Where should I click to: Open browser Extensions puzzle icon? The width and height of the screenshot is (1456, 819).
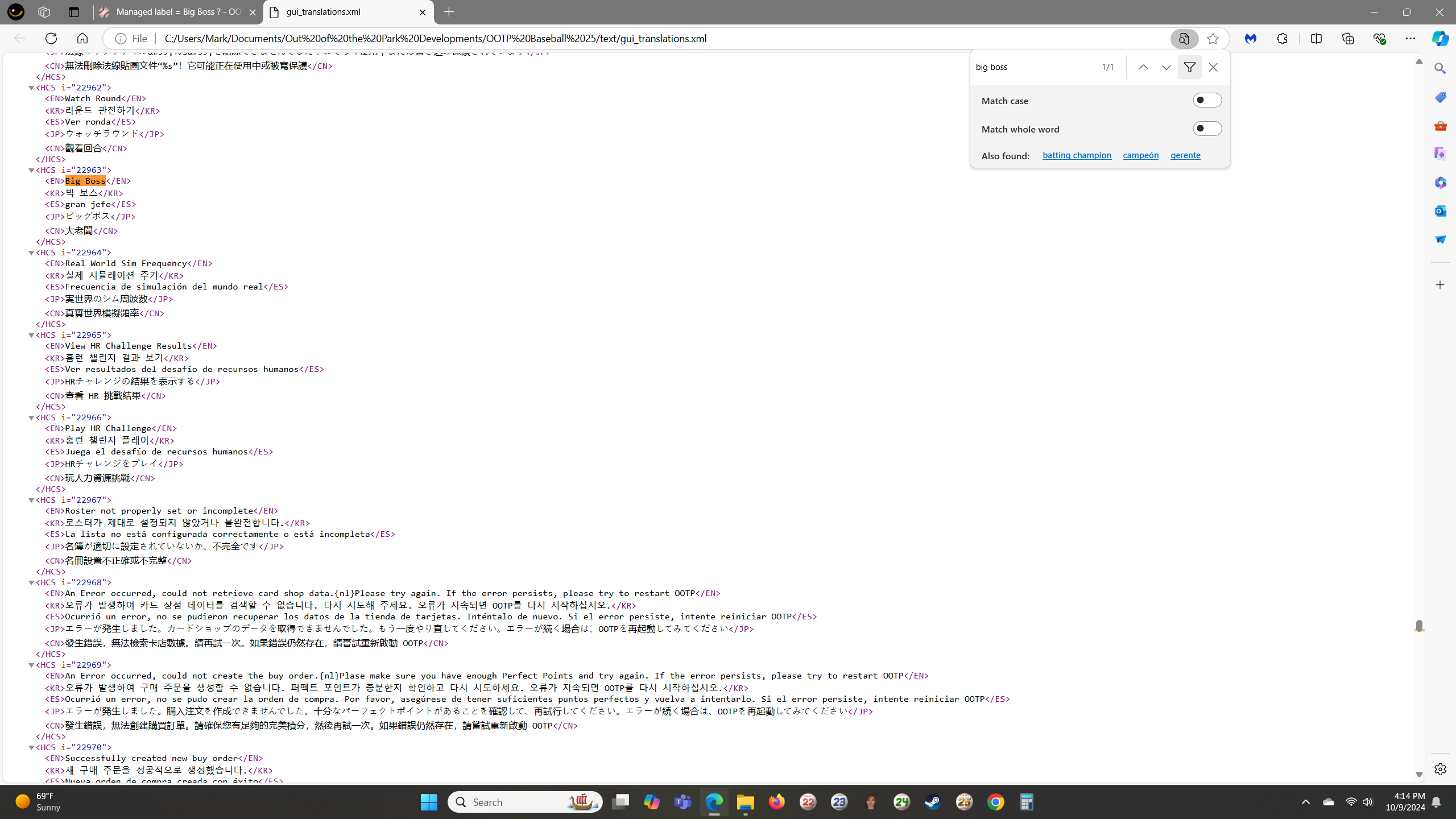pos(1282,39)
